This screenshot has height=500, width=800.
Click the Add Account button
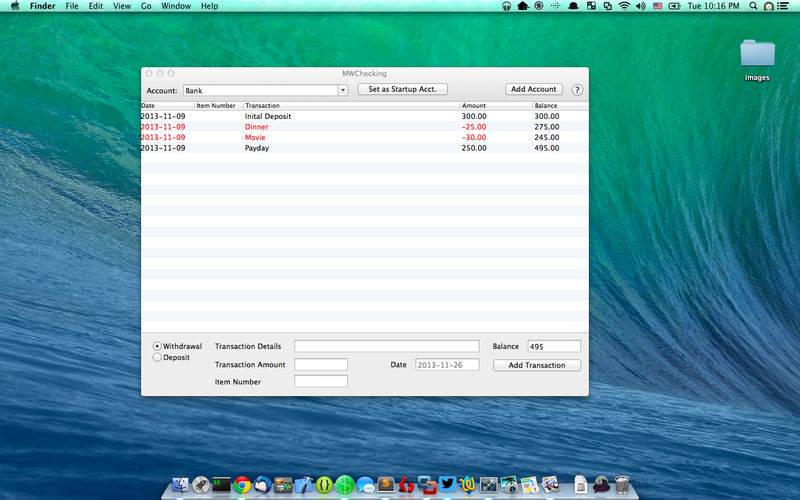(x=534, y=89)
